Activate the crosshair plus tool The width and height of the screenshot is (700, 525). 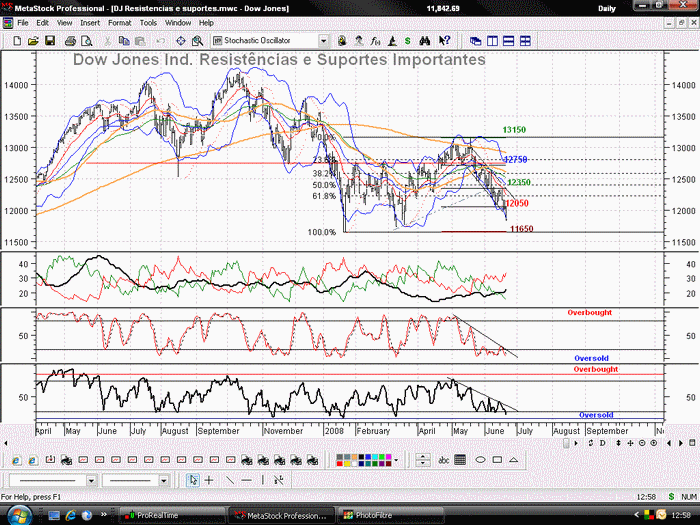point(209,480)
